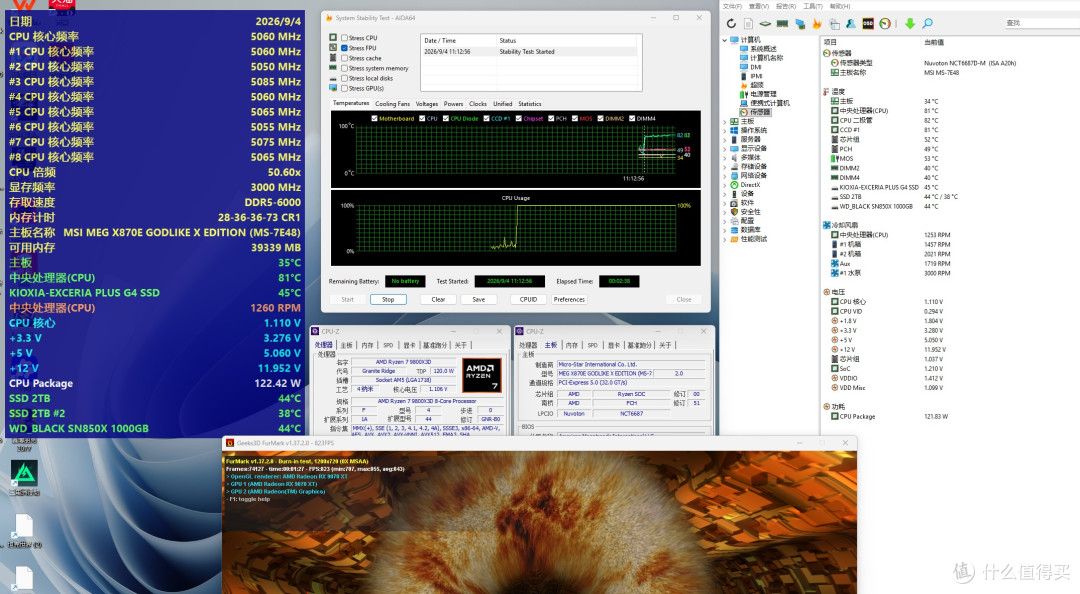
Task: Expand the 主板 tree node in AIDA64
Action: tap(725, 121)
